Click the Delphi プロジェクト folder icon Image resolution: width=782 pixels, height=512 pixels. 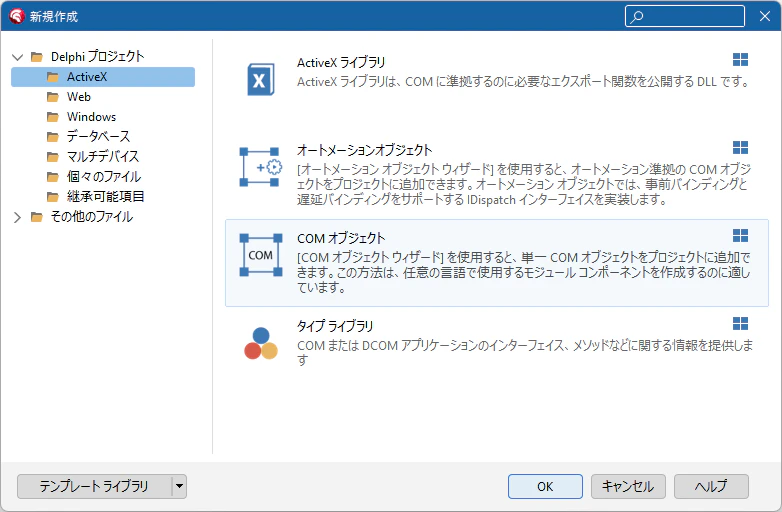[x=36, y=57]
